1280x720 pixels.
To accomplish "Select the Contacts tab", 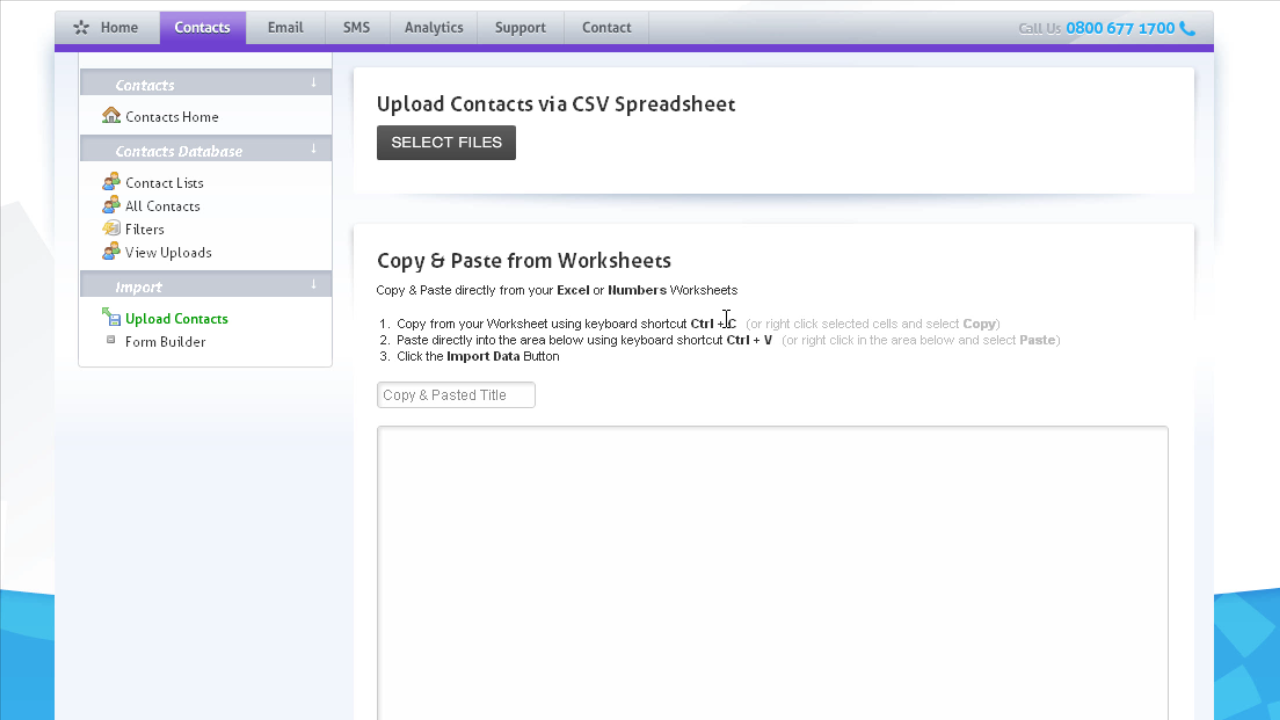I will coord(202,28).
